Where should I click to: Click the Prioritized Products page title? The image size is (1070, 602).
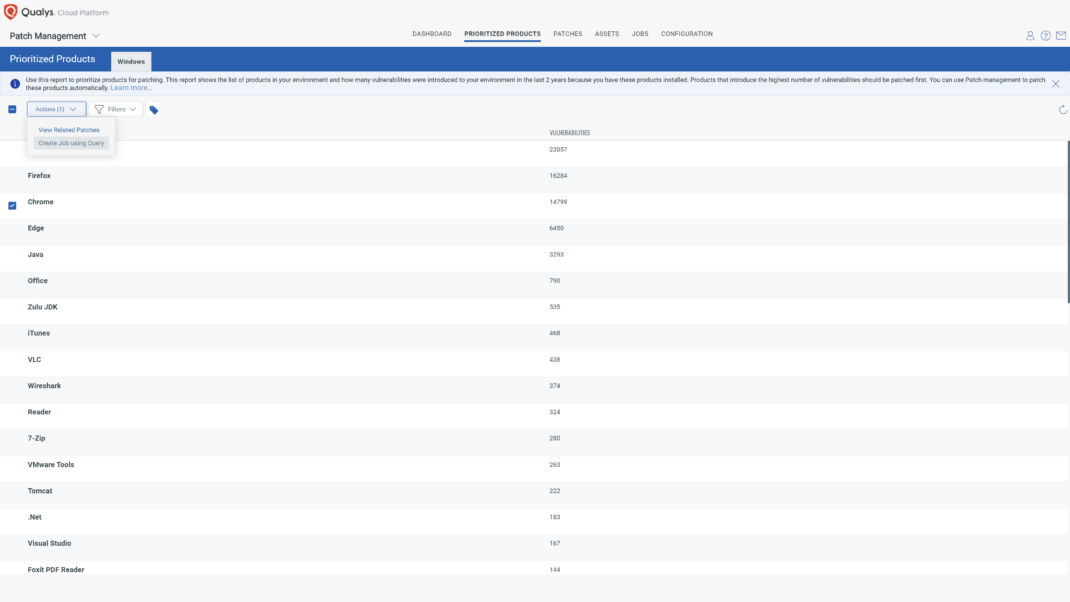pos(53,59)
